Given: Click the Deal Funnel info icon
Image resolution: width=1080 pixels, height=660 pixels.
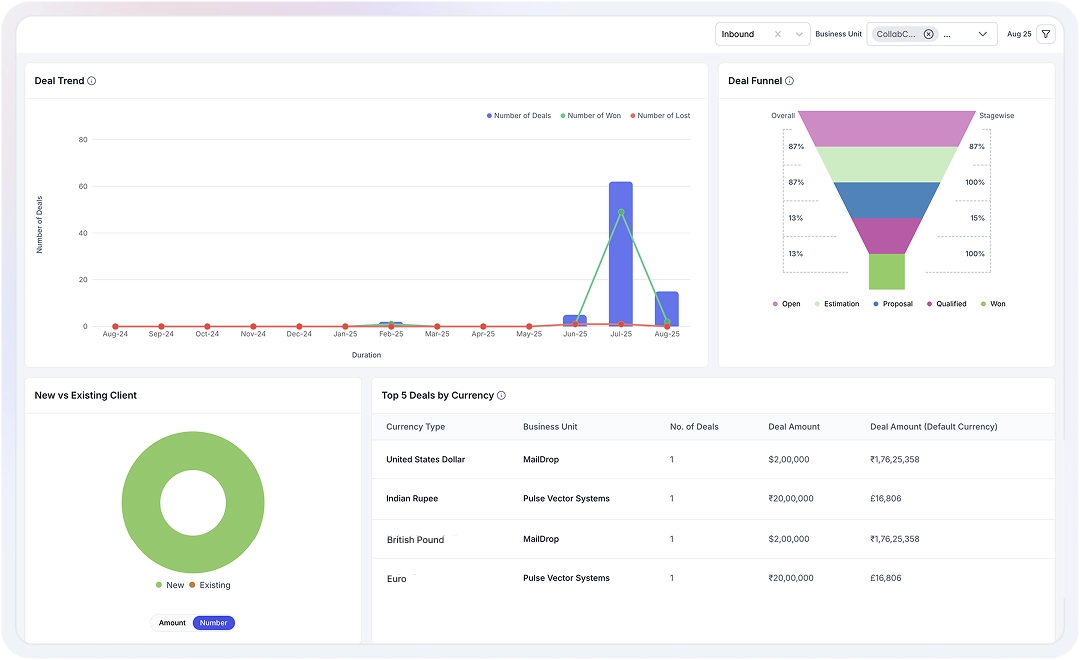Looking at the screenshot, I should pos(788,80).
